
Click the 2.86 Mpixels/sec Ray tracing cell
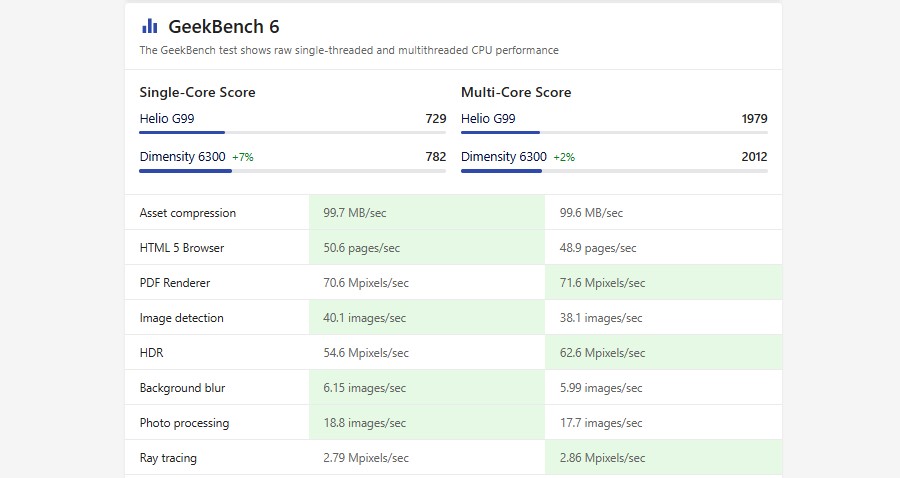point(603,458)
